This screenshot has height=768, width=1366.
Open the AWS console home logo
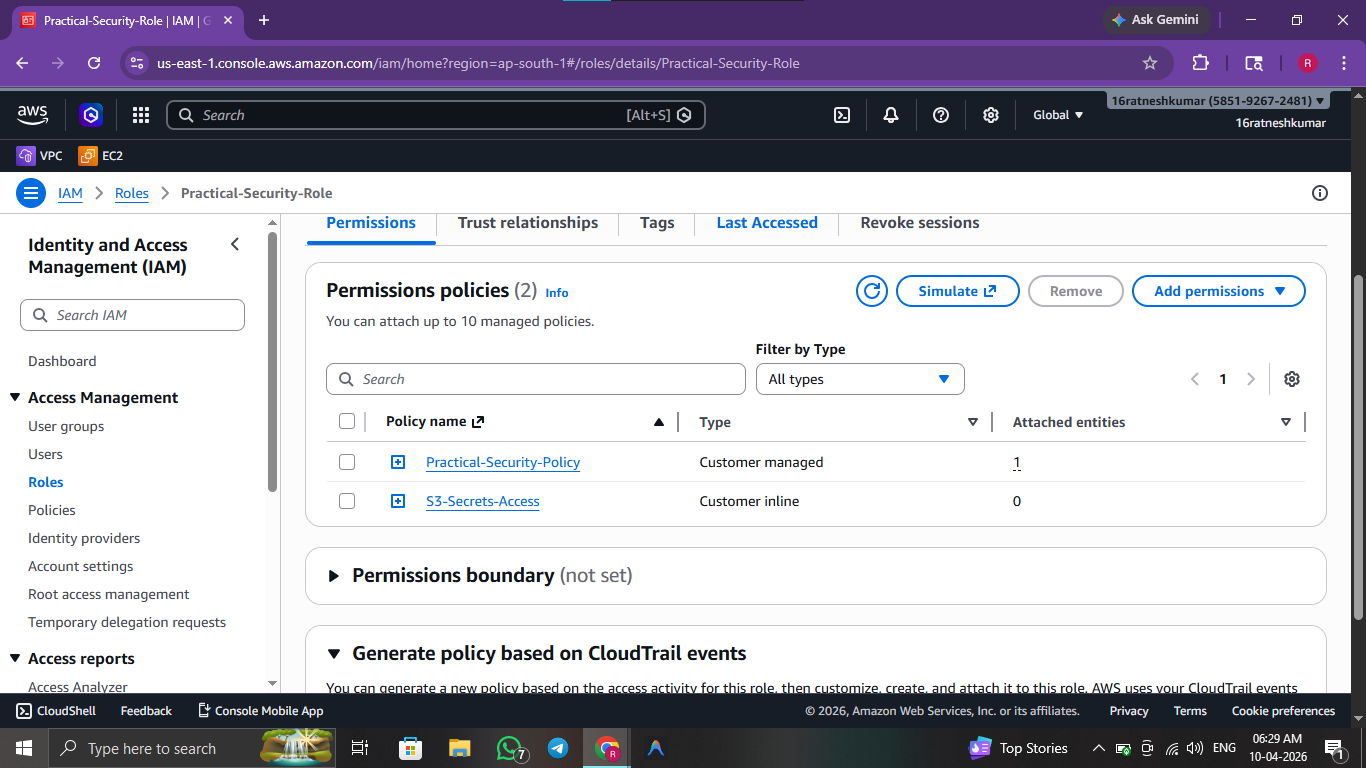pyautogui.click(x=32, y=115)
